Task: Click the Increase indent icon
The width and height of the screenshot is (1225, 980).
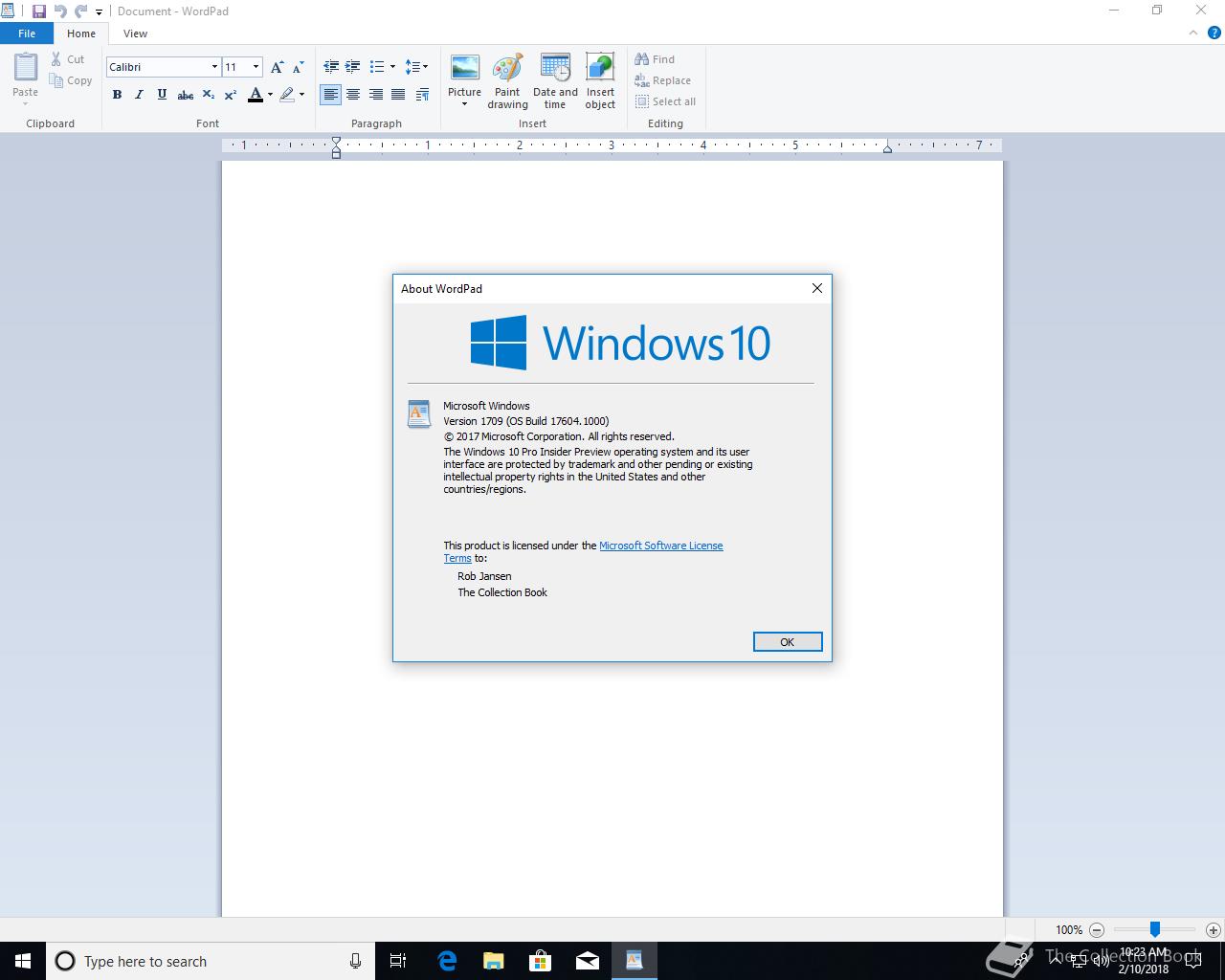Action: pyautogui.click(x=352, y=67)
